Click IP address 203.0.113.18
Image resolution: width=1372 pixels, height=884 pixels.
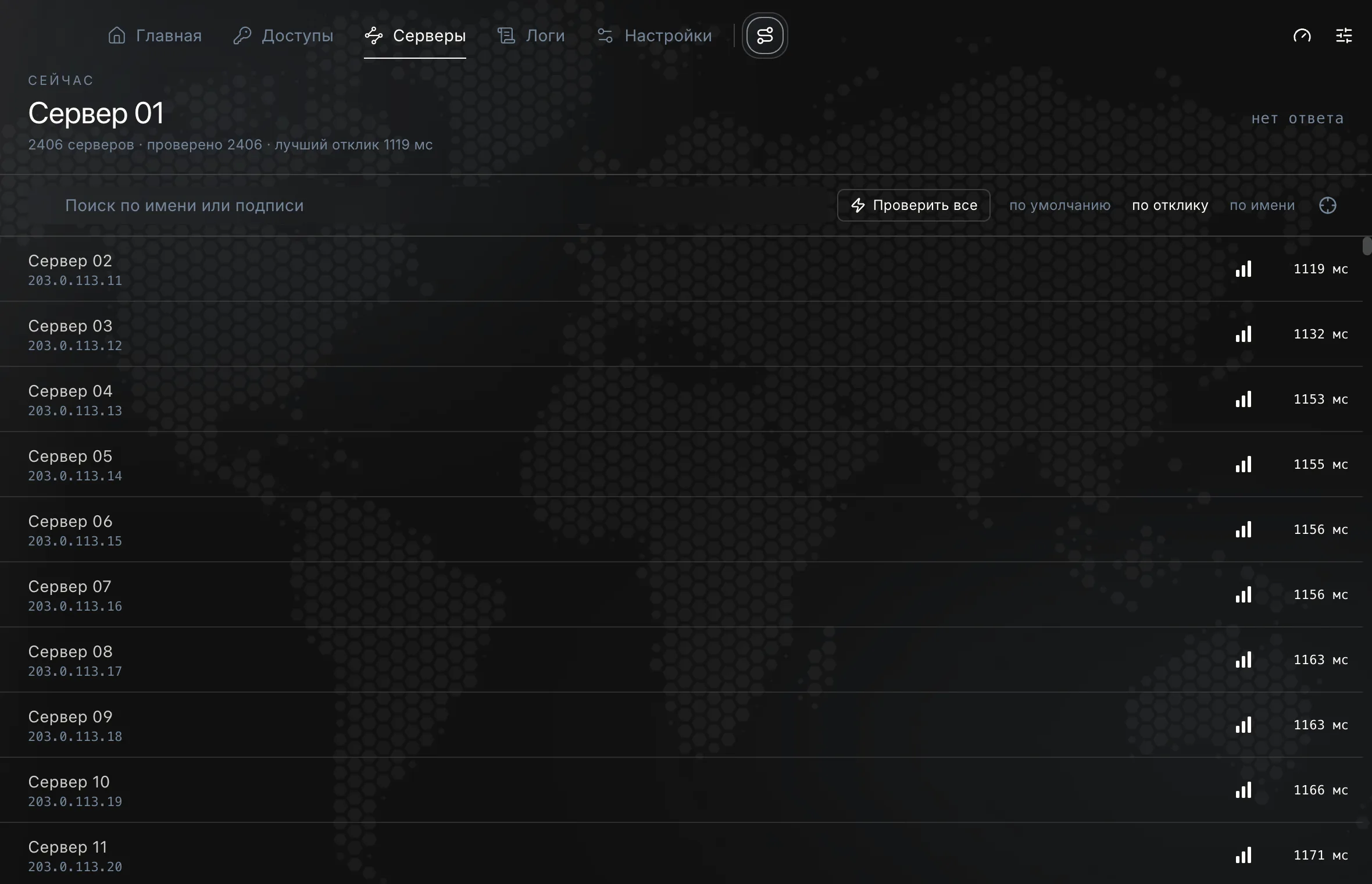[75, 736]
